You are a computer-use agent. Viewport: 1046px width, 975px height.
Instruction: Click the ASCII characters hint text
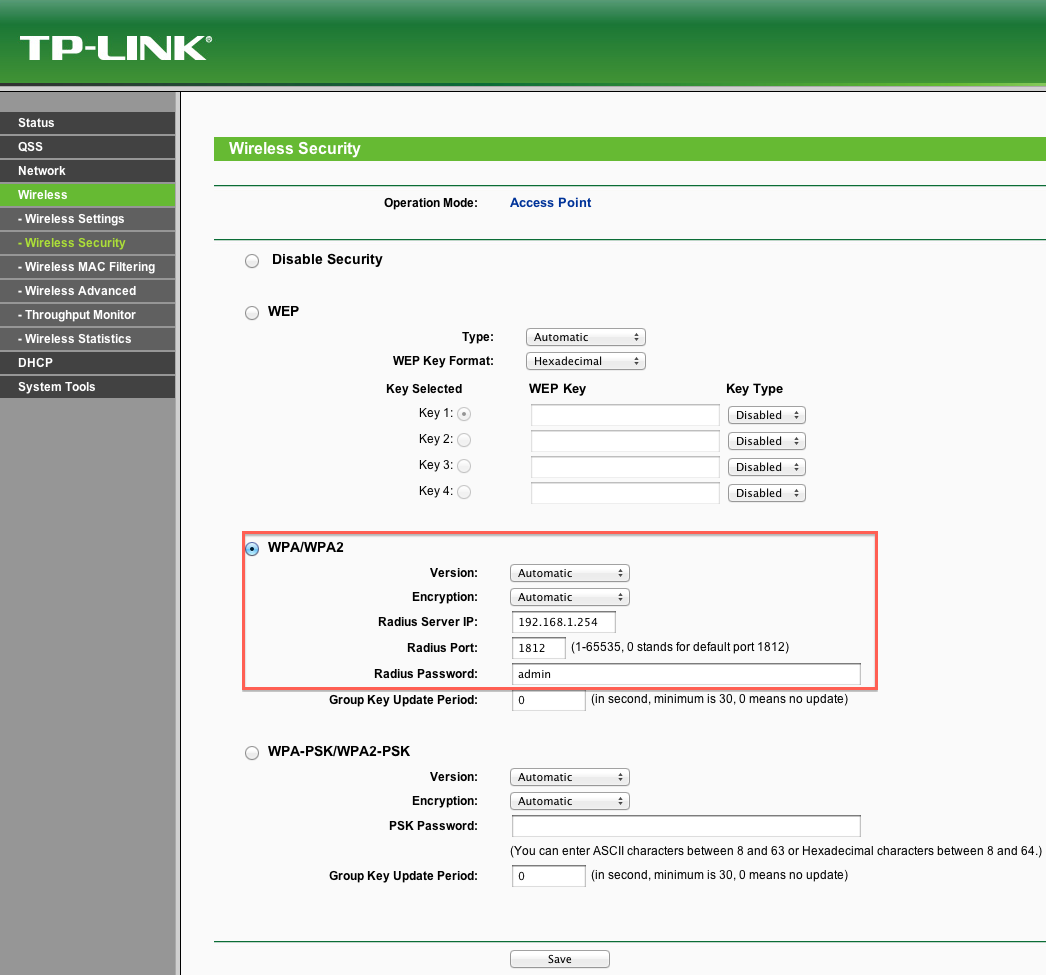coord(776,851)
